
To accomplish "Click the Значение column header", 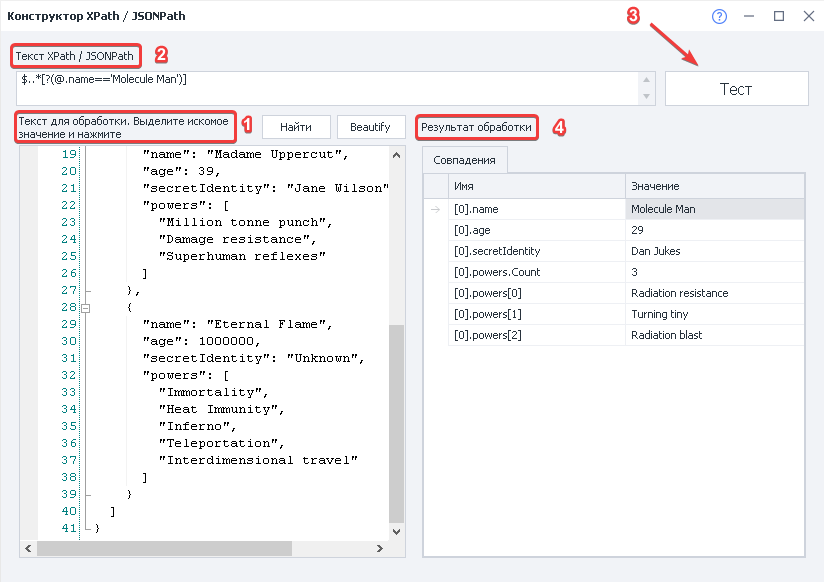I will [714, 186].
